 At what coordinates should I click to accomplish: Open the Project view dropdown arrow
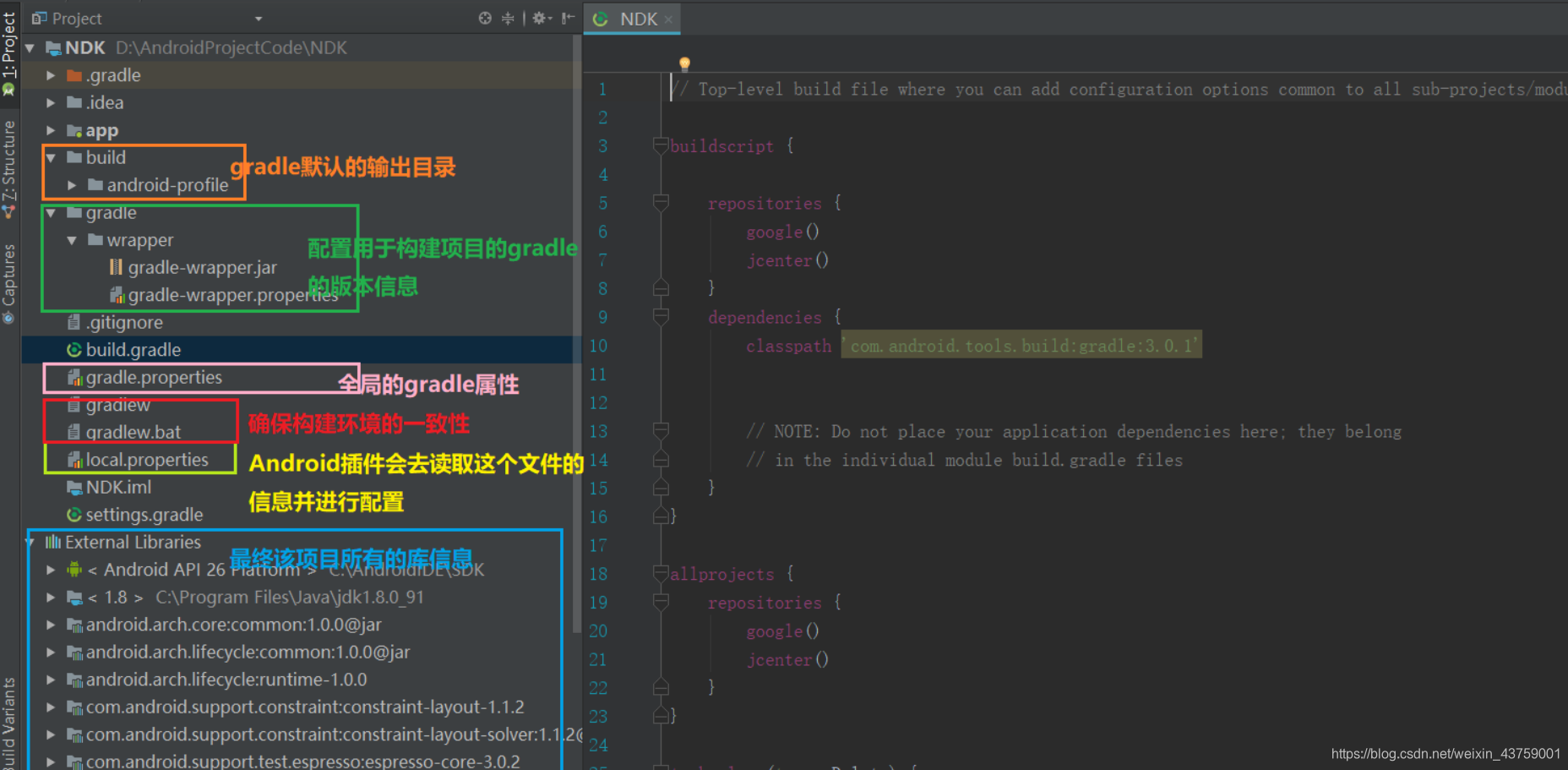pos(259,19)
